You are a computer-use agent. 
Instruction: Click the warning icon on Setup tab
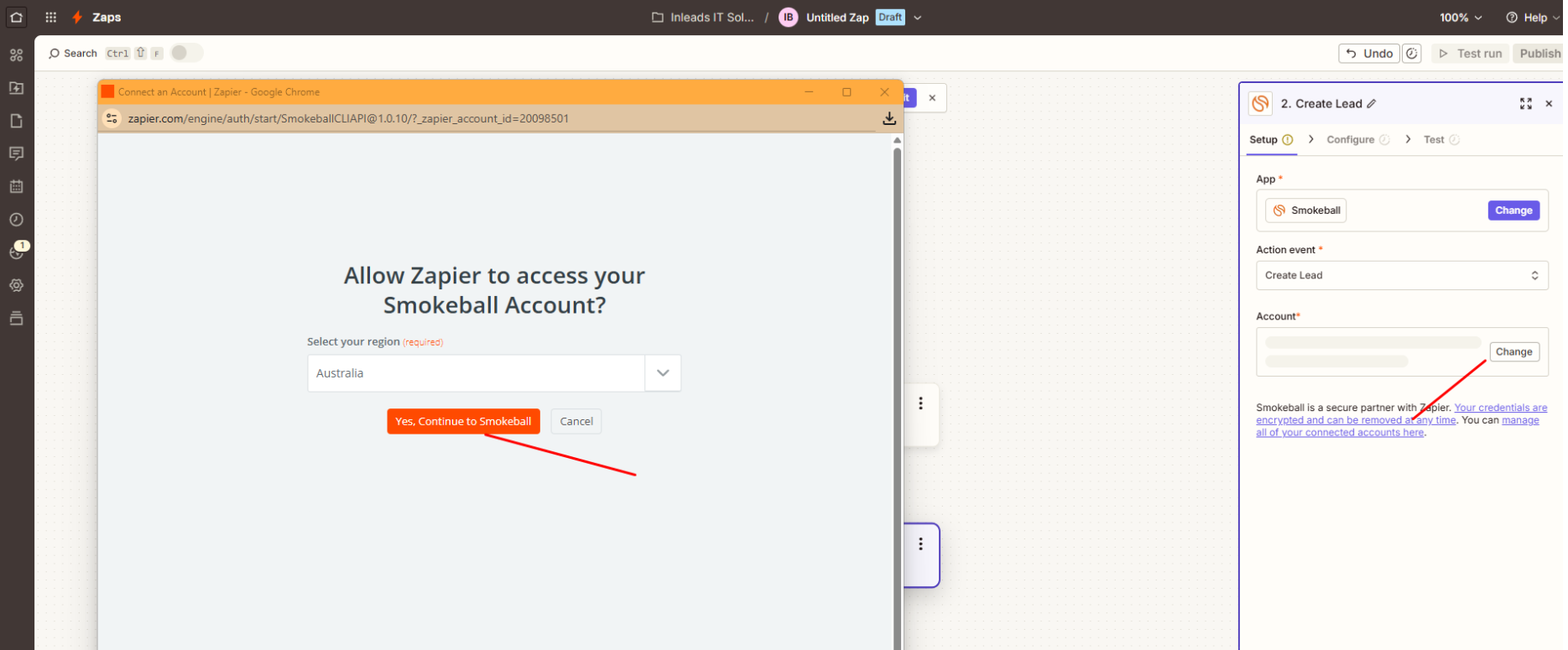[x=1288, y=140]
